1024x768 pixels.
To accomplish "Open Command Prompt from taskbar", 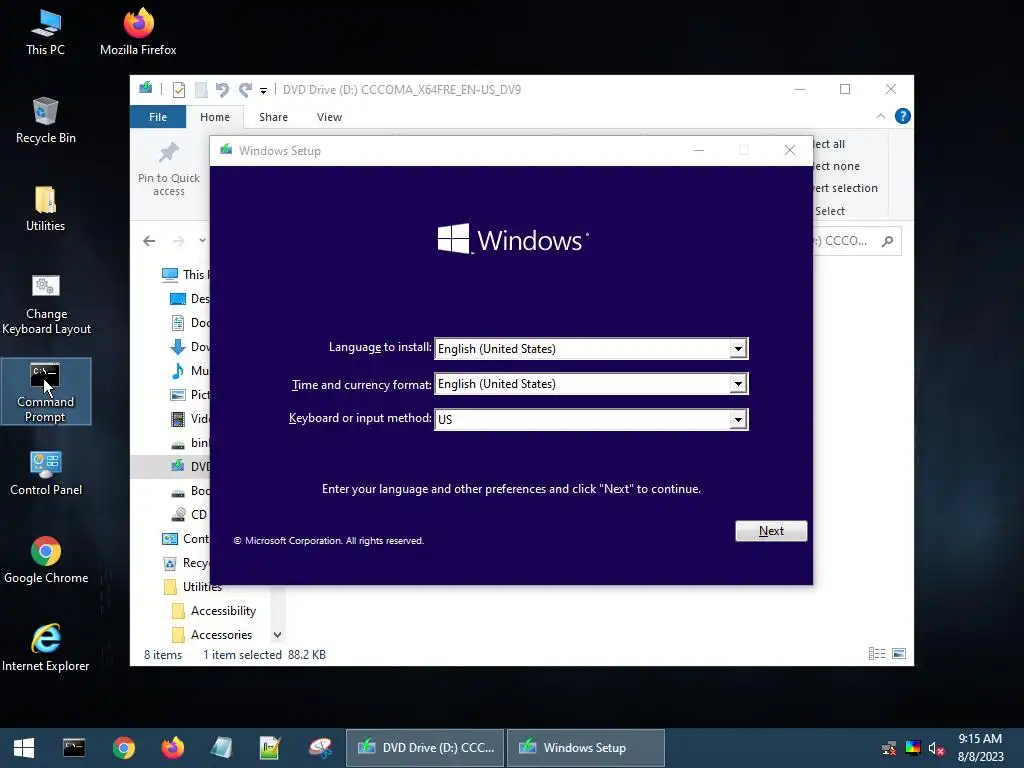I will [74, 748].
